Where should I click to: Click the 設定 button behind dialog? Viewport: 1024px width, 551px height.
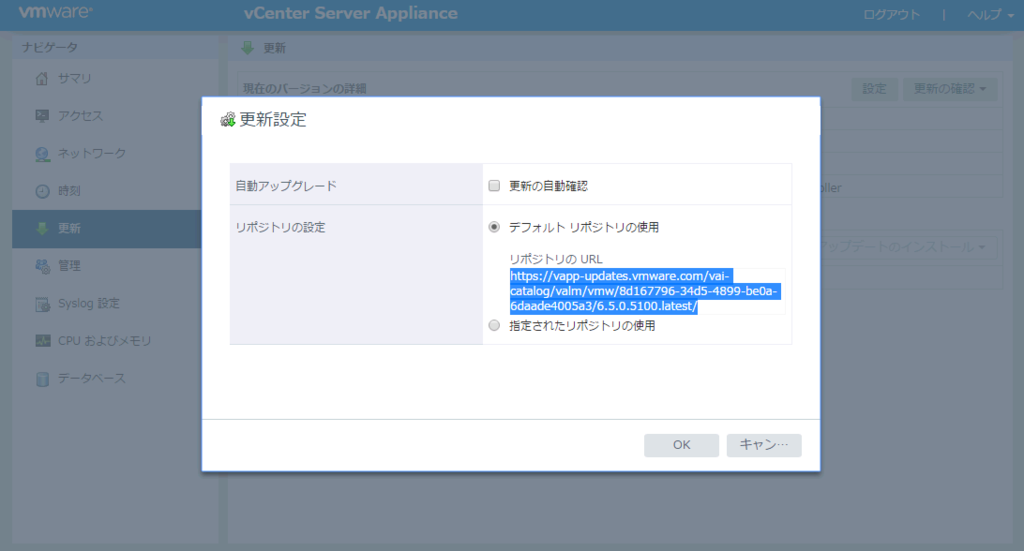874,89
